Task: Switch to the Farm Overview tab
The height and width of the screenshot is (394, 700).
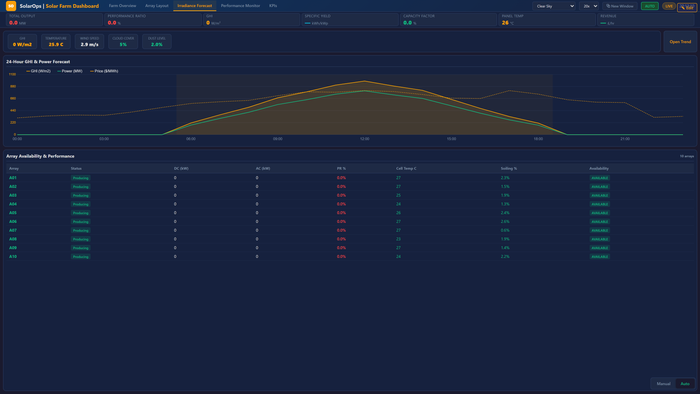Action: [x=122, y=6]
